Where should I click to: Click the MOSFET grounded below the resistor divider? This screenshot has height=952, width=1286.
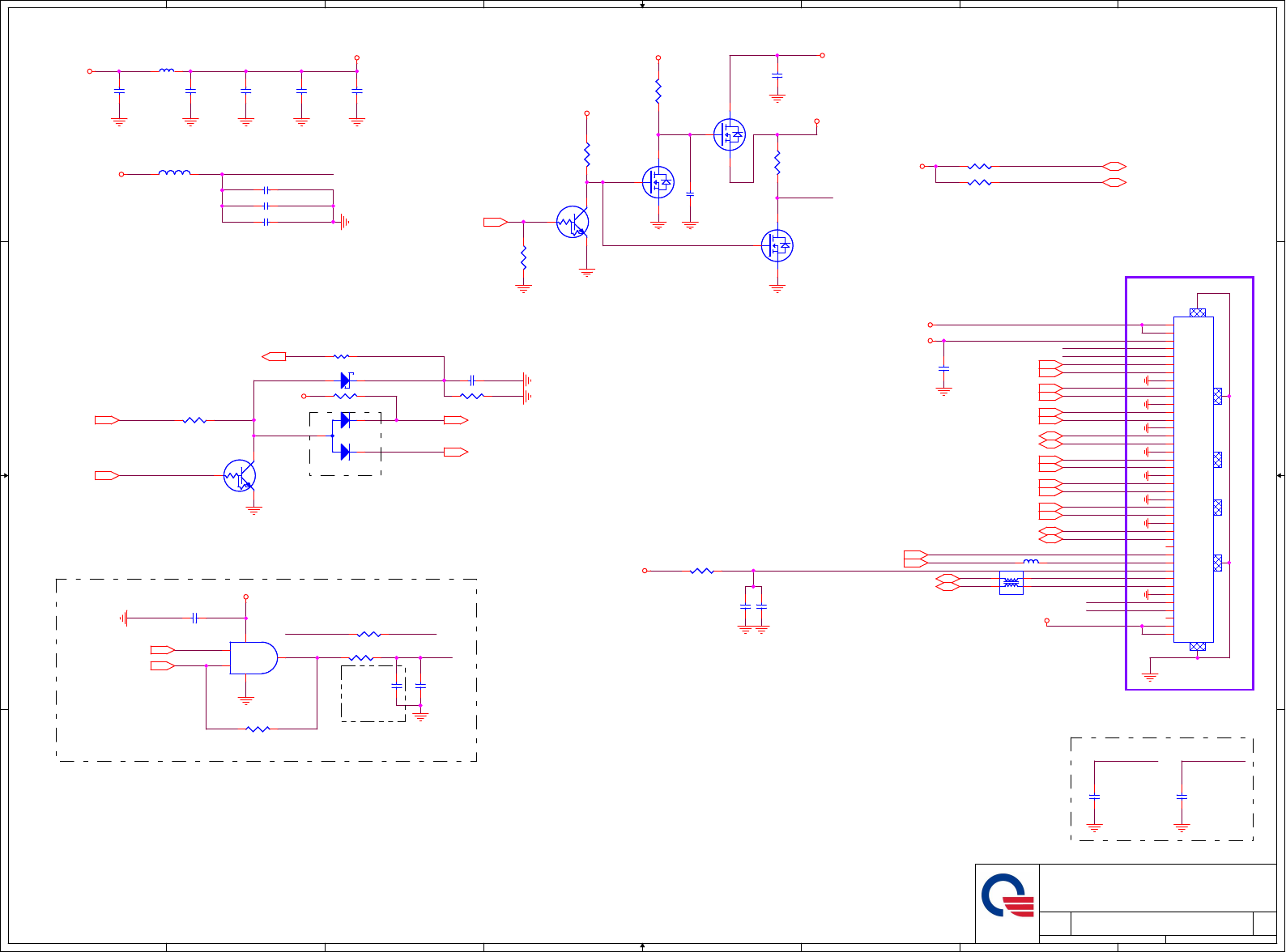pyautogui.click(x=777, y=245)
